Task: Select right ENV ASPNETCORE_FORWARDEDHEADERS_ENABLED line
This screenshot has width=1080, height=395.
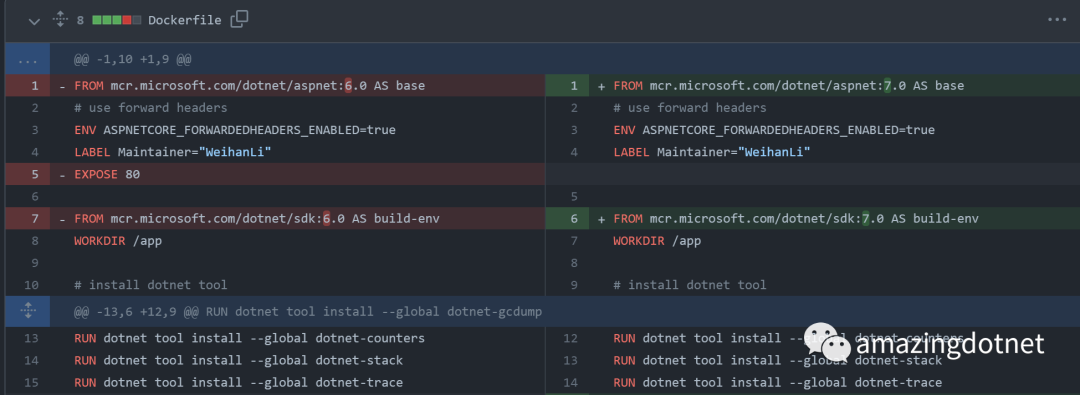Action: [x=774, y=130]
